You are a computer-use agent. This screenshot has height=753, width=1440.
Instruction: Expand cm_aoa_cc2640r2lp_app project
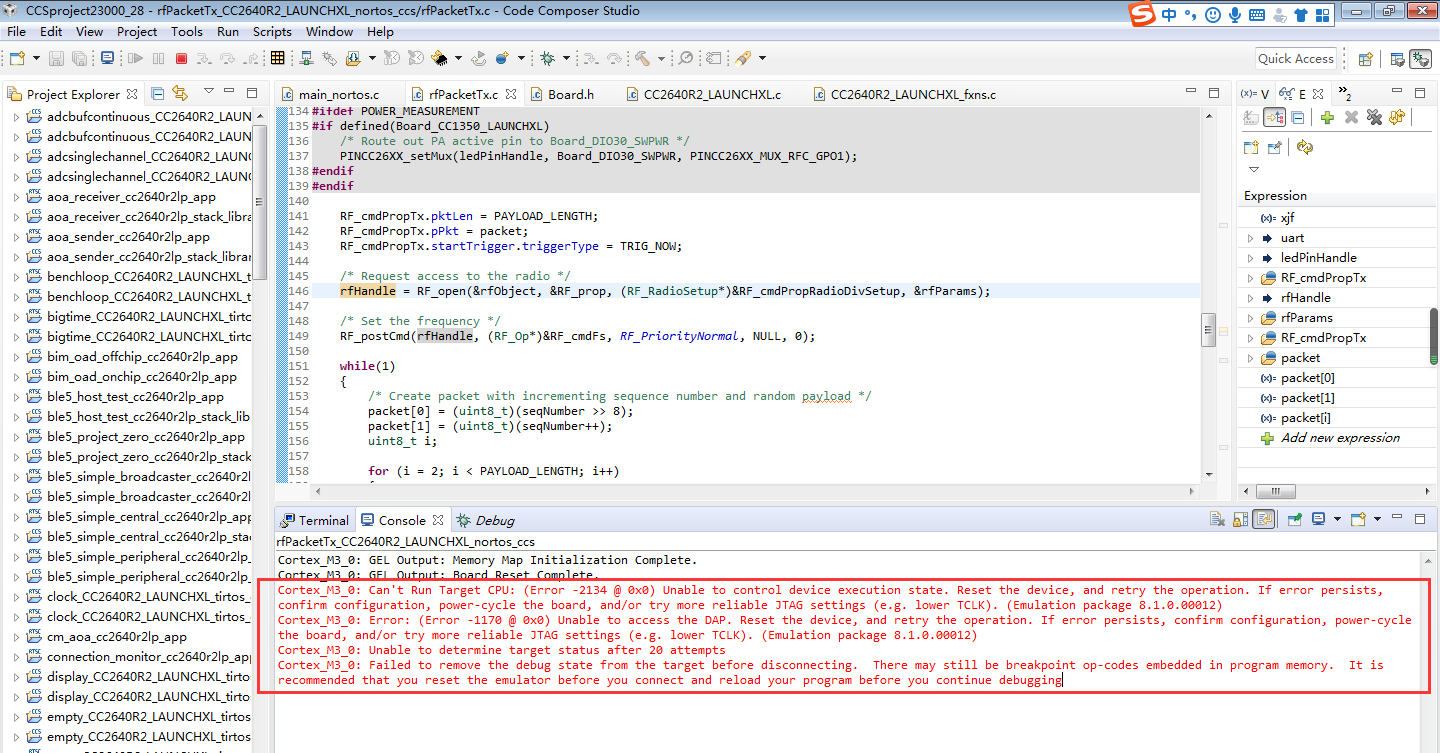pyautogui.click(x=16, y=637)
